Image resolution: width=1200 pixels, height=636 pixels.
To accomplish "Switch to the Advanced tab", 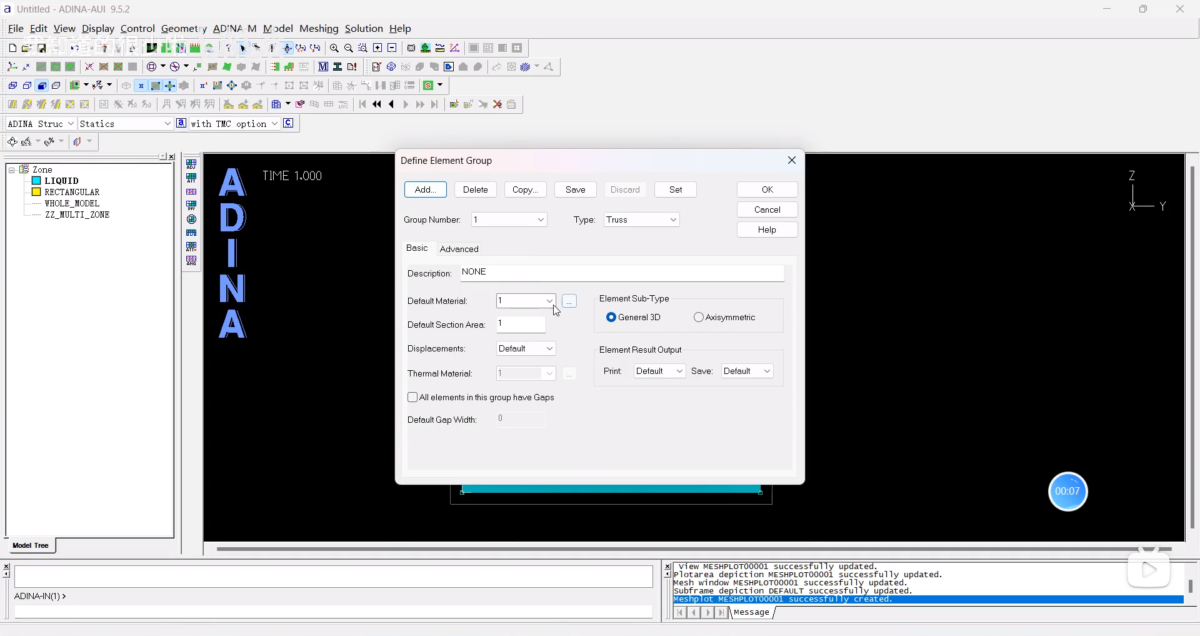I will pyautogui.click(x=459, y=249).
